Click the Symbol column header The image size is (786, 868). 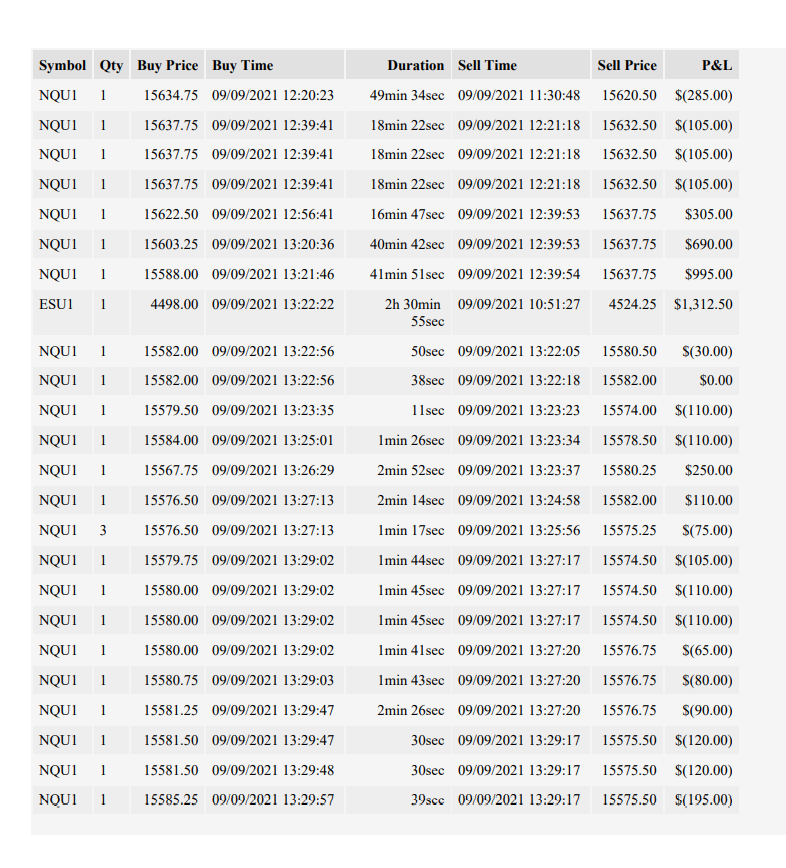63,65
